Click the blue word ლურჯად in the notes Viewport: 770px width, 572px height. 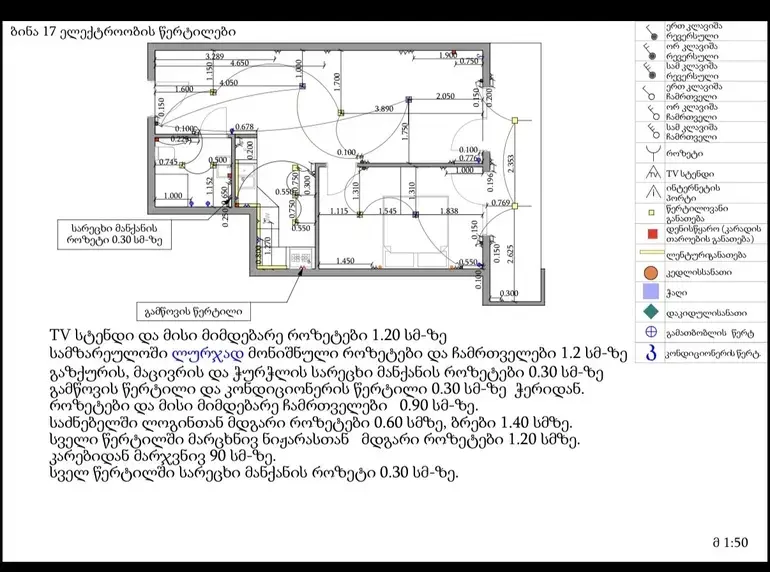coord(207,354)
